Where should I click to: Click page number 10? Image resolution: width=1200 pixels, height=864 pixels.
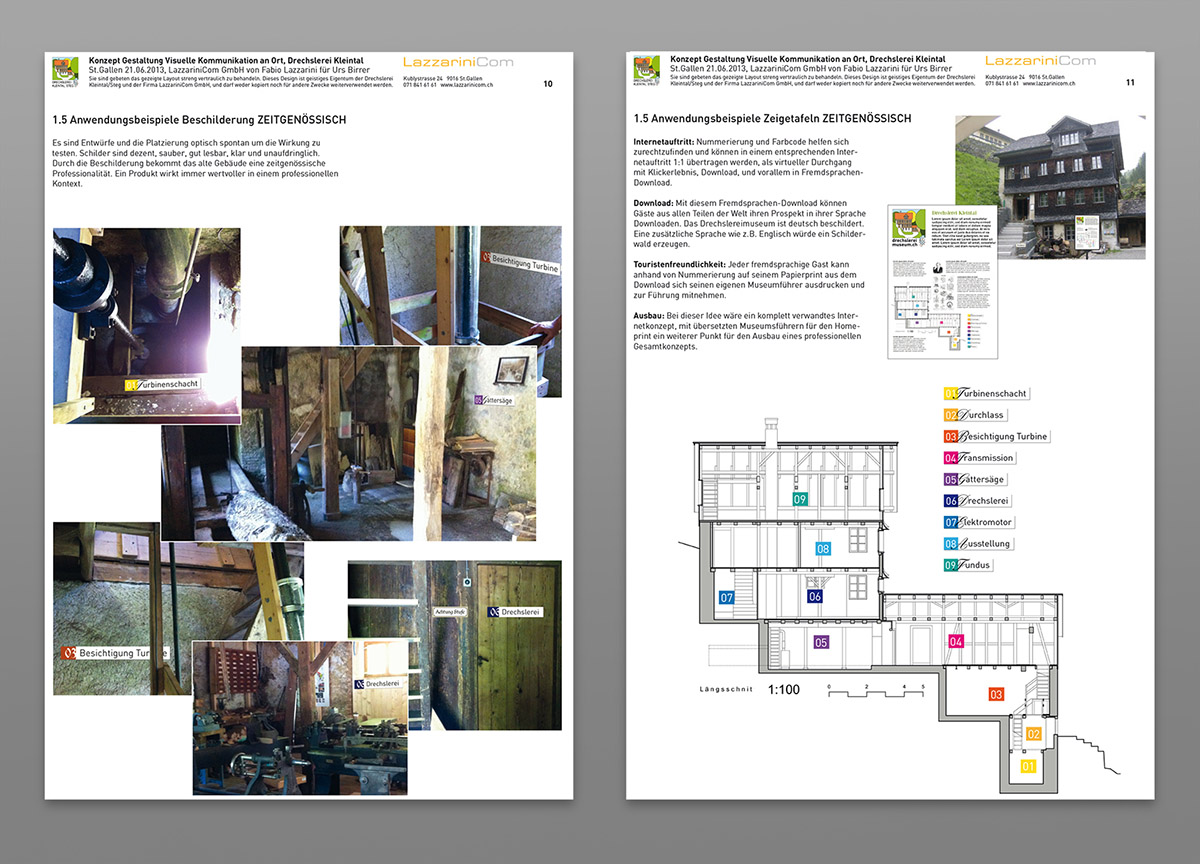pos(548,84)
